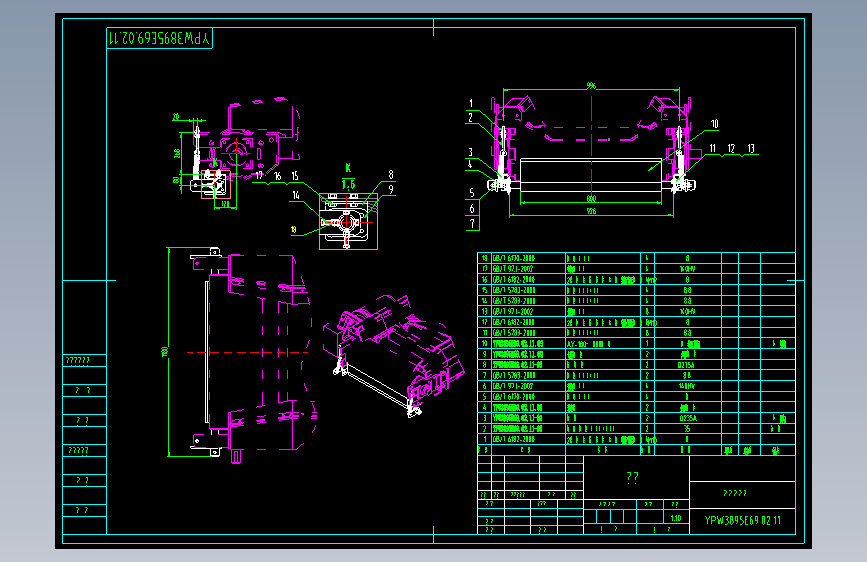867x562 pixels.
Task: Select balloon callout 3 on the front view
Action: (x=471, y=152)
